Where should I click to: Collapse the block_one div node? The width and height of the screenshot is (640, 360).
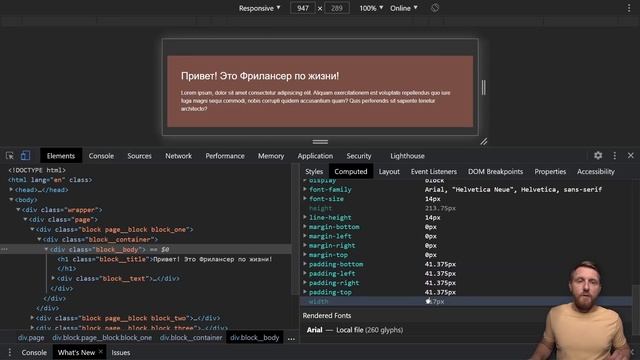click(32, 229)
